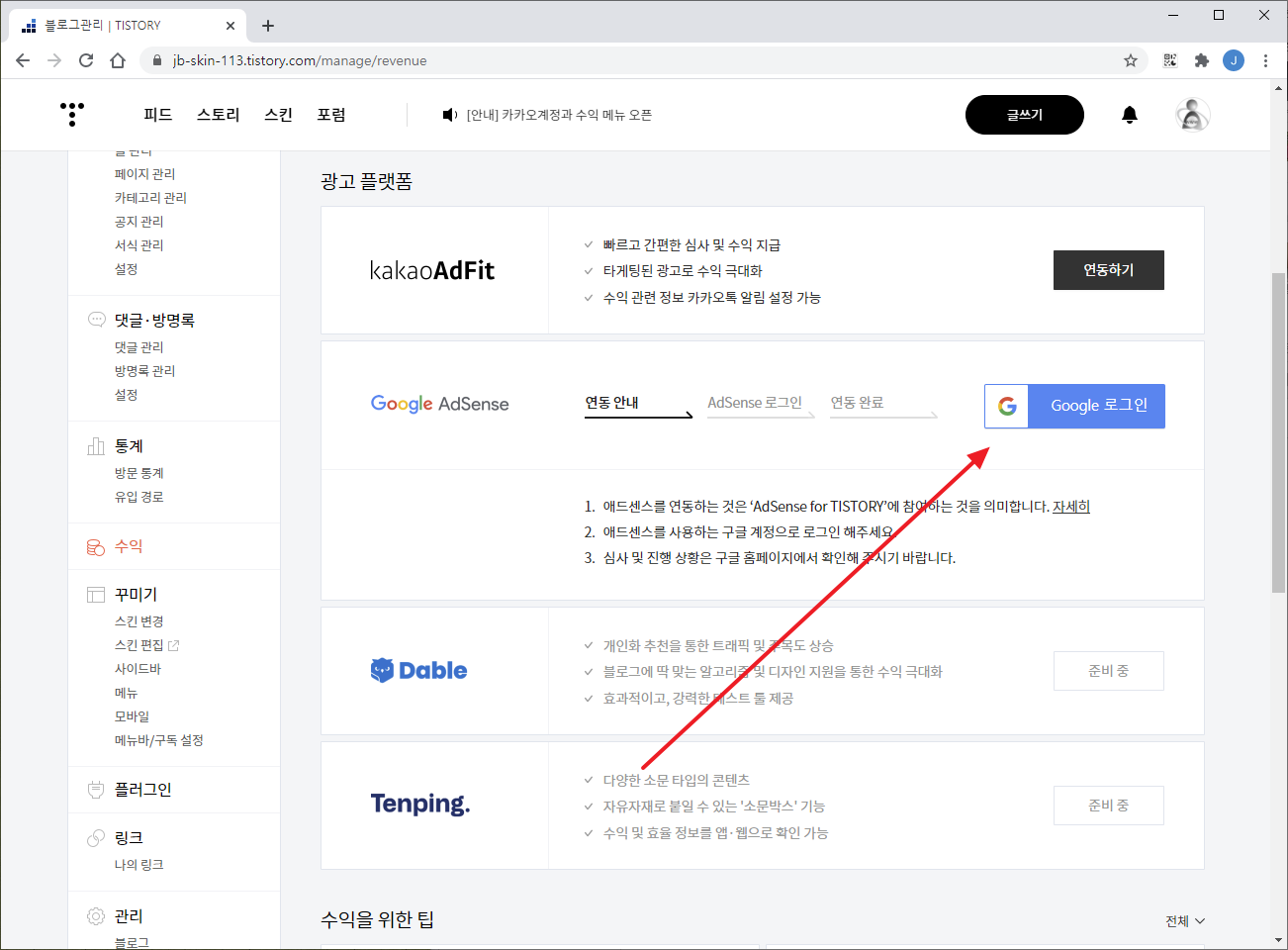Image resolution: width=1288 pixels, height=950 pixels.
Task: Open the 피드 menu
Action: click(157, 115)
